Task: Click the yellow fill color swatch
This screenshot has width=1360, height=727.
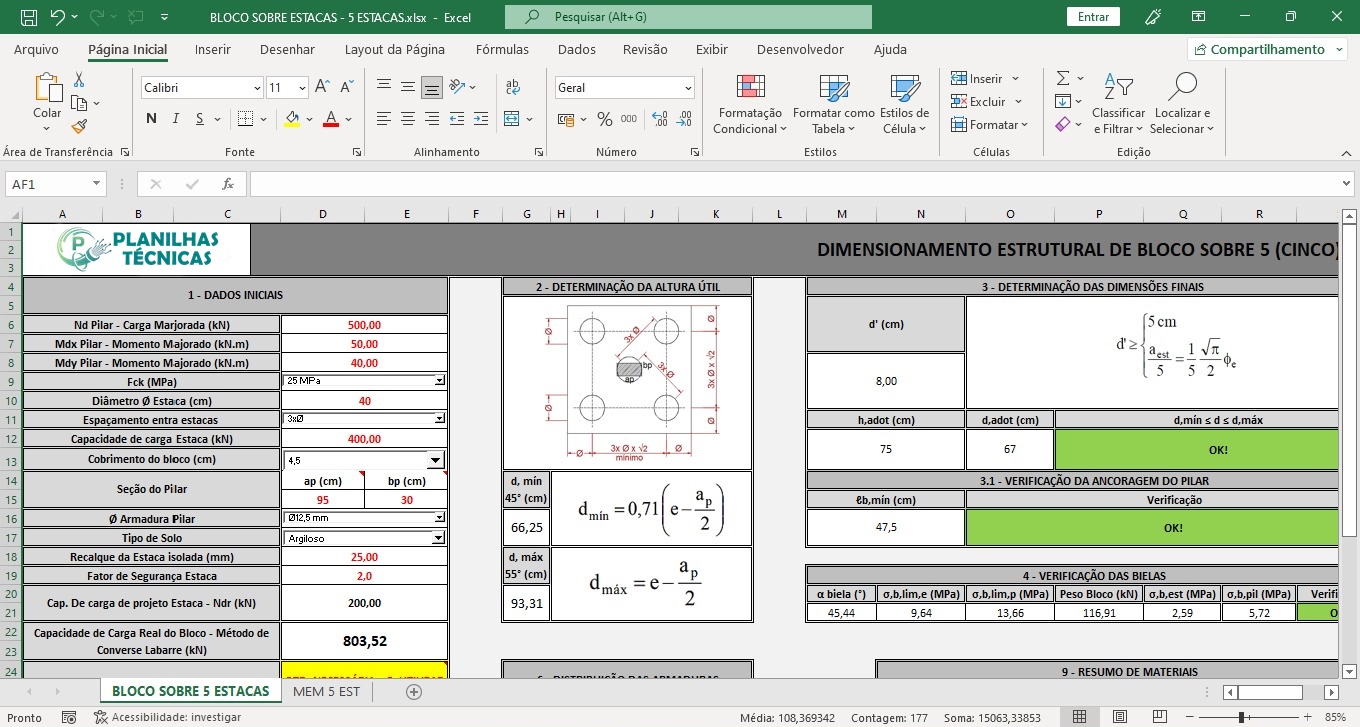Action: (x=292, y=119)
